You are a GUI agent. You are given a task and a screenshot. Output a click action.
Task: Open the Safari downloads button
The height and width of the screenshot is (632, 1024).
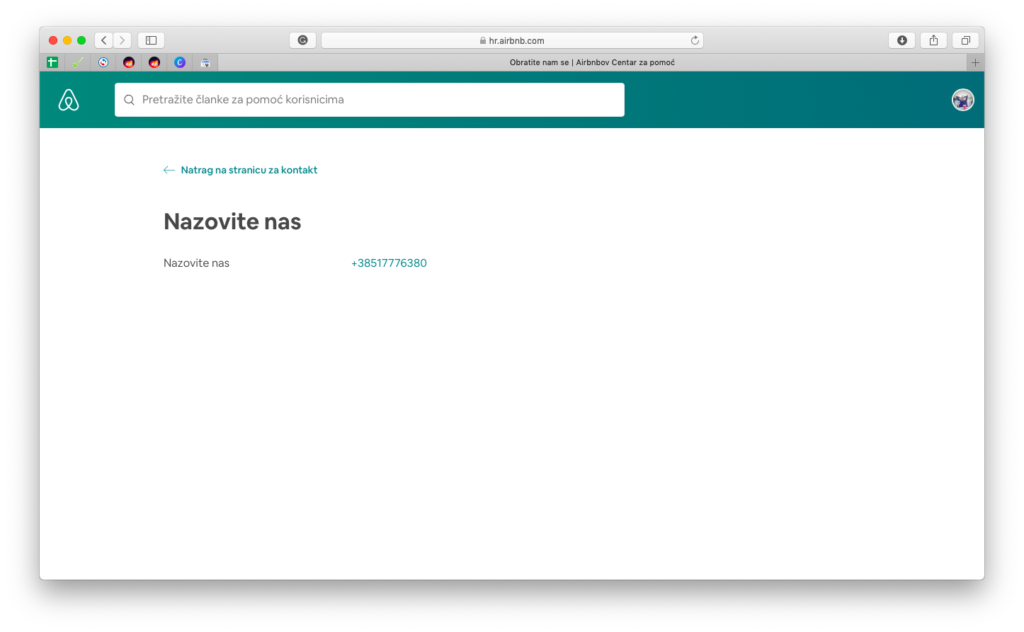pos(902,40)
